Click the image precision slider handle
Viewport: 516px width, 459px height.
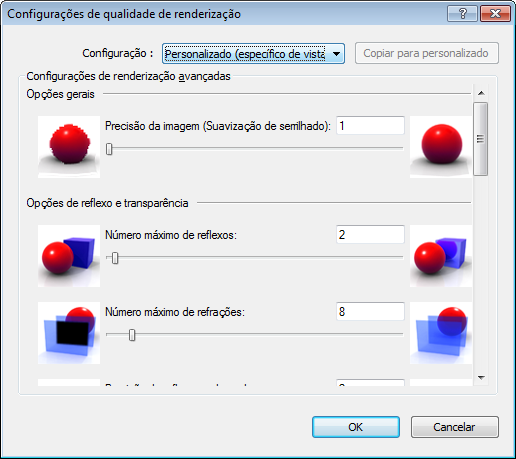point(109,149)
